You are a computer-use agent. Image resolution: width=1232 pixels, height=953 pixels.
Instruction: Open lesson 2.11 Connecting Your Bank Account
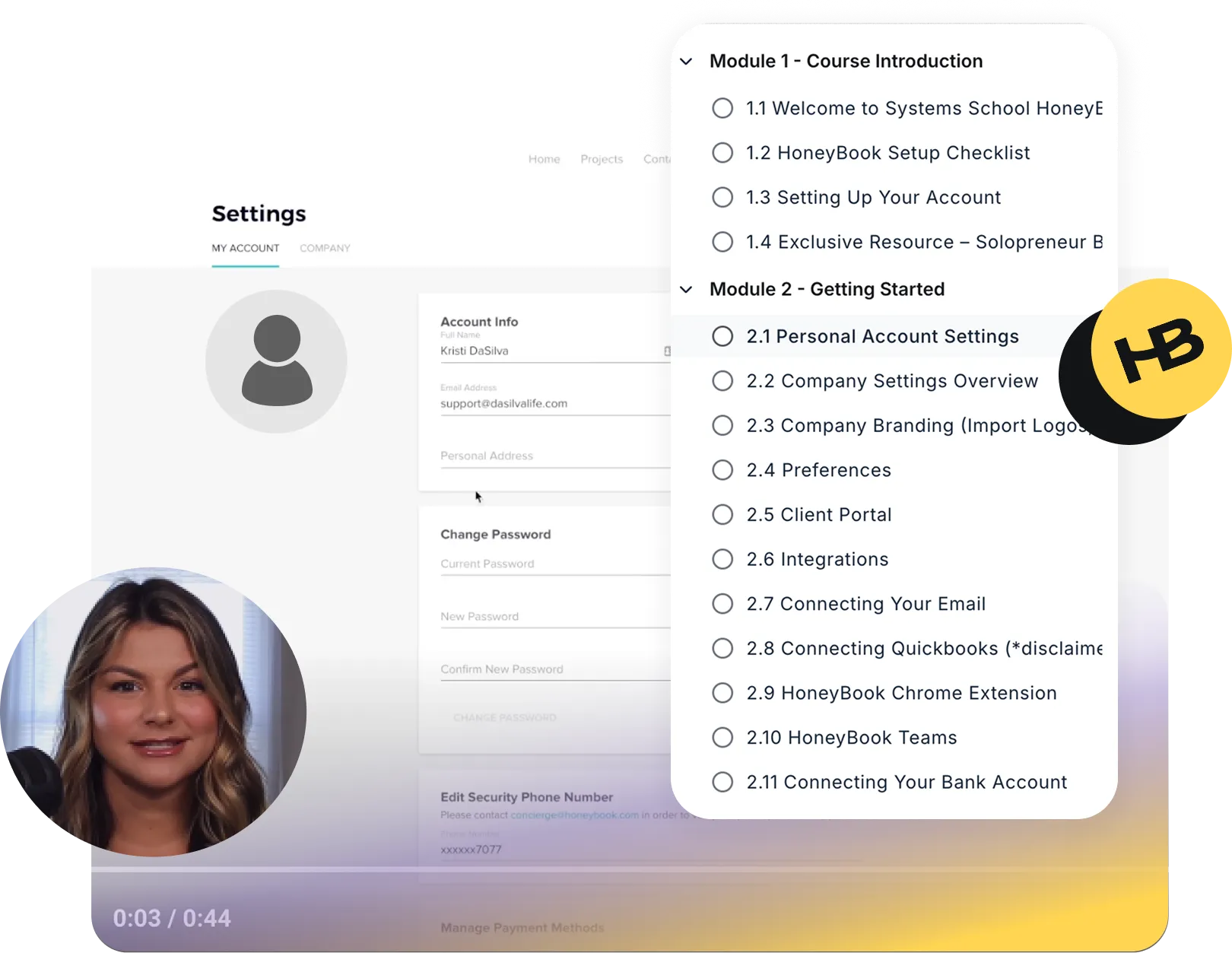pyautogui.click(x=907, y=782)
